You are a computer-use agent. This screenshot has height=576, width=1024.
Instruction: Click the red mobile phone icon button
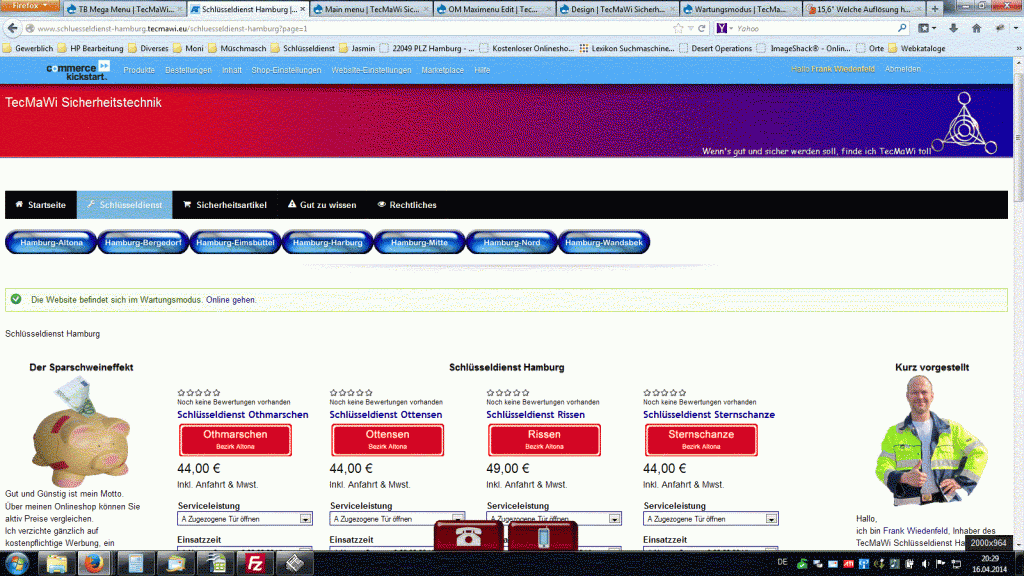tap(543, 537)
